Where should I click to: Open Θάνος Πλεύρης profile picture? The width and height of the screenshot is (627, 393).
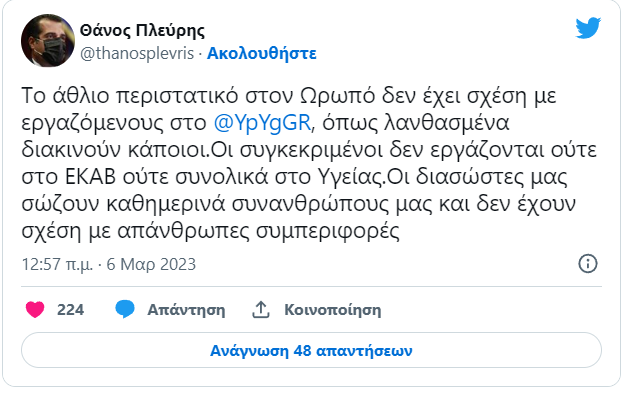[48, 40]
